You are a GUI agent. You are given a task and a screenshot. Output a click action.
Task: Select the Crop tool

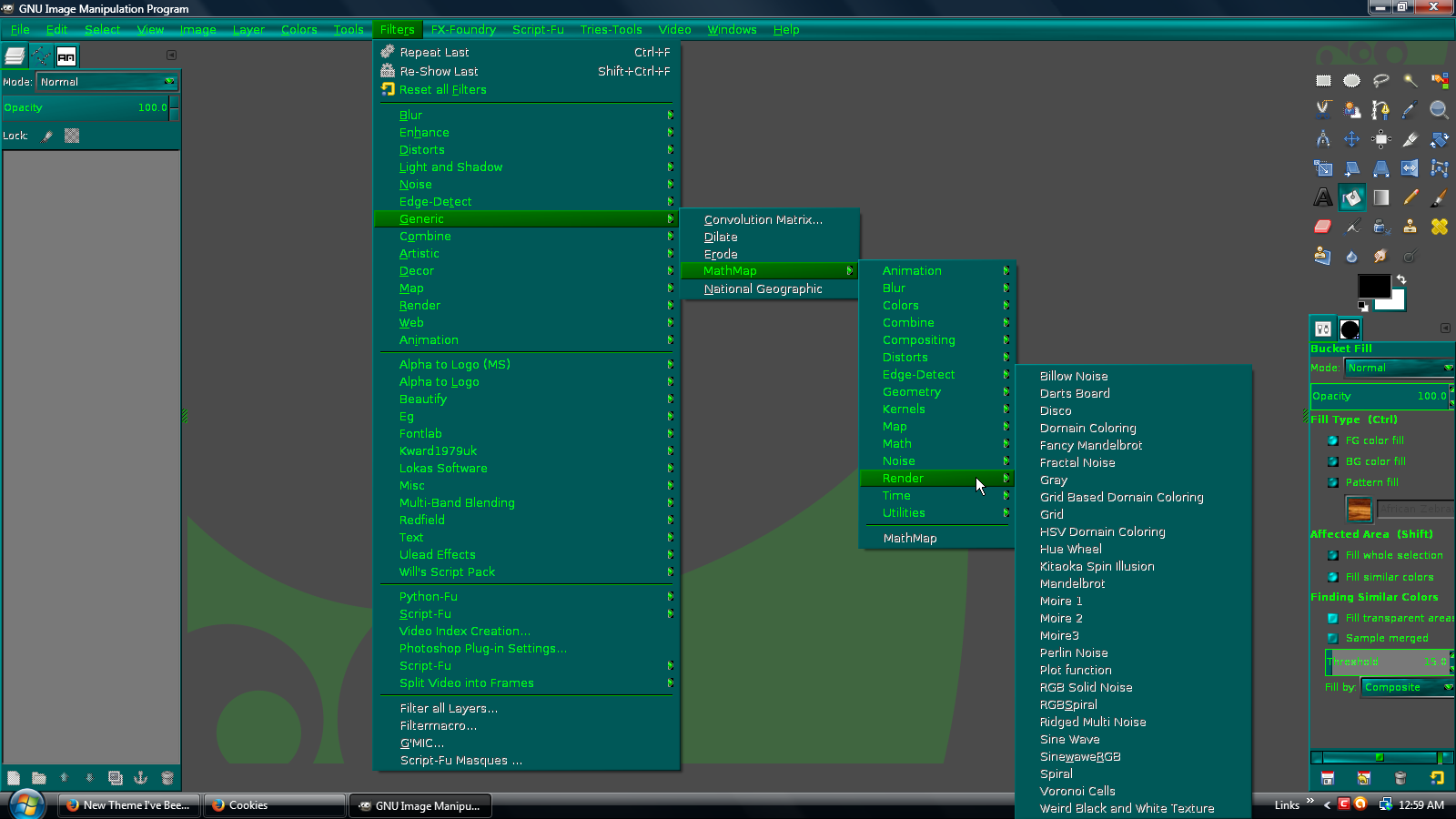coord(1410,139)
